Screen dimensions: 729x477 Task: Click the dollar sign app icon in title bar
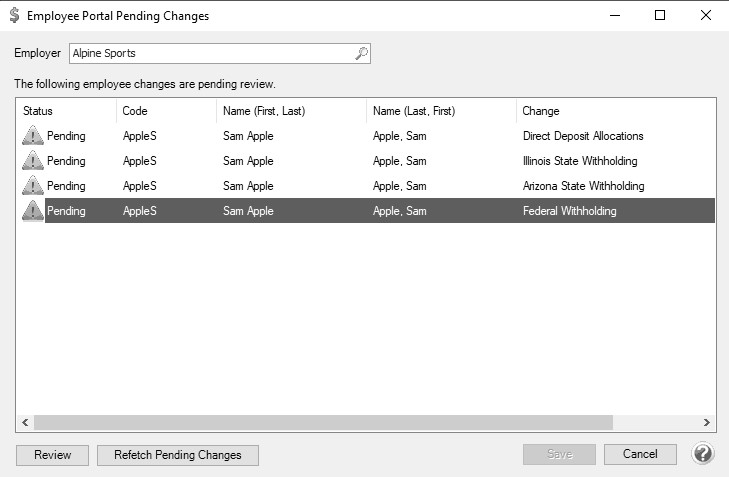pos(15,15)
